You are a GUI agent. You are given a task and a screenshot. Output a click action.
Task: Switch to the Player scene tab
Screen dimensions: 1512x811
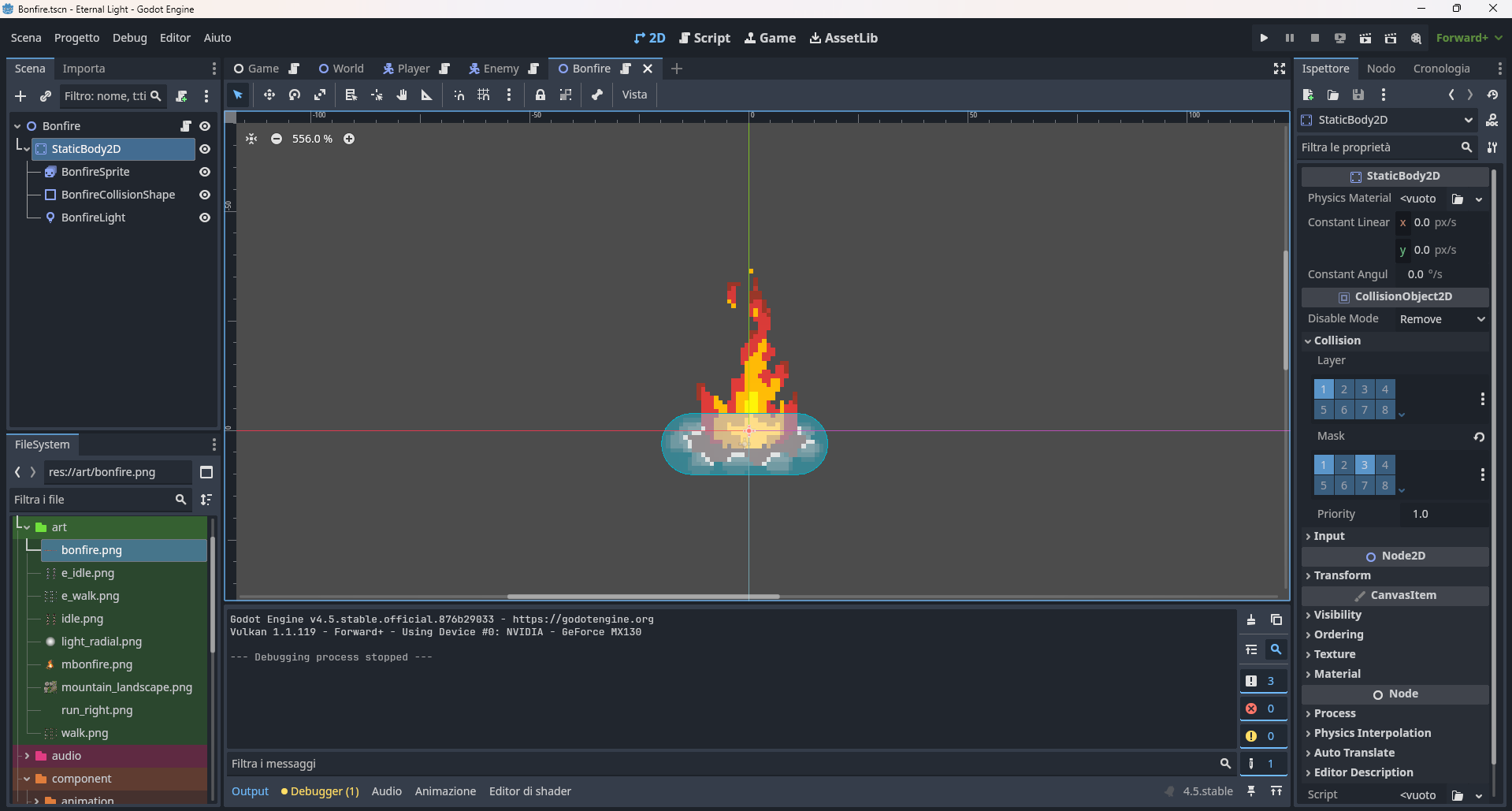click(x=415, y=69)
